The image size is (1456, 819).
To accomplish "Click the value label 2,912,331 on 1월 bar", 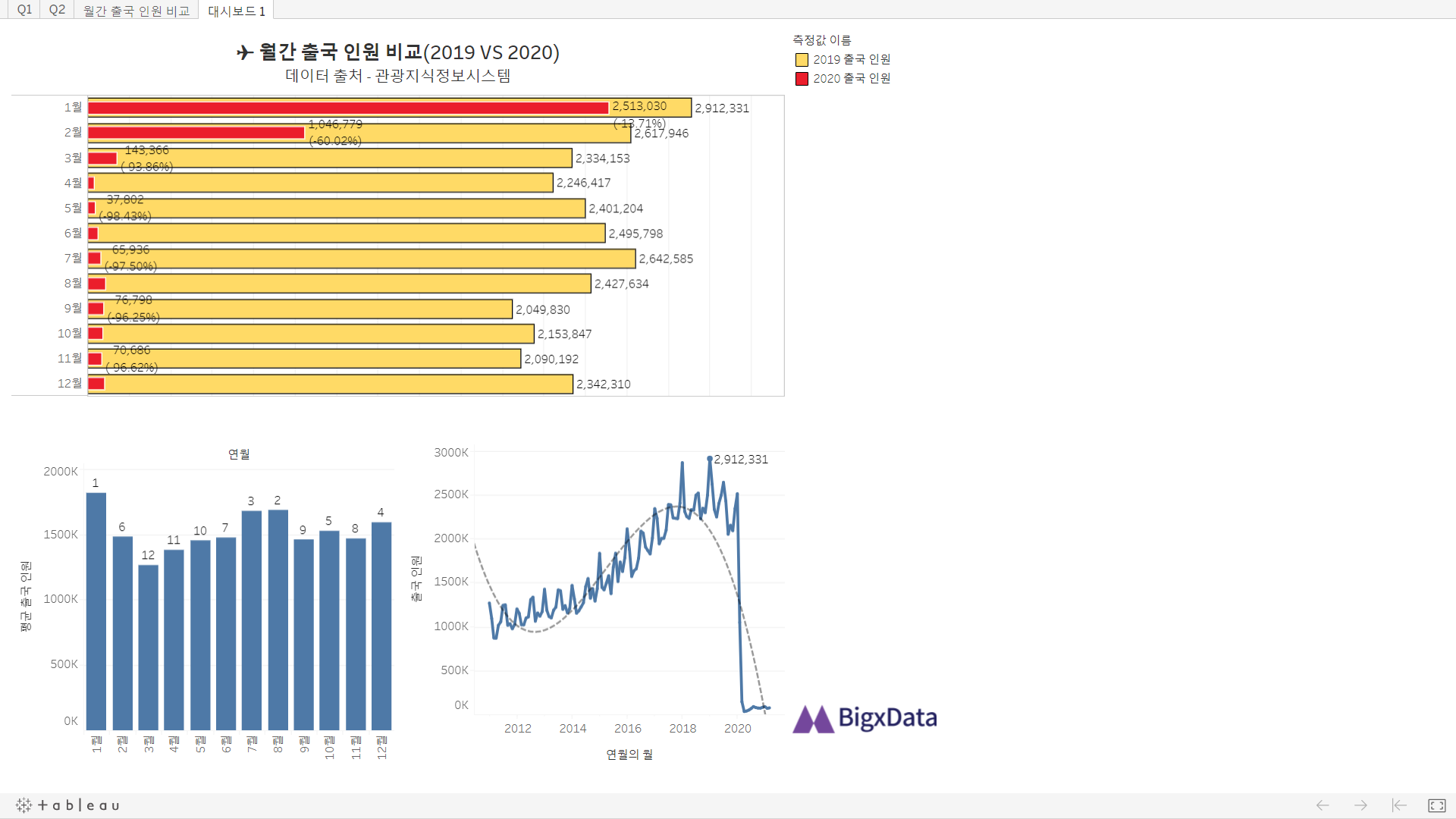I will [x=722, y=108].
